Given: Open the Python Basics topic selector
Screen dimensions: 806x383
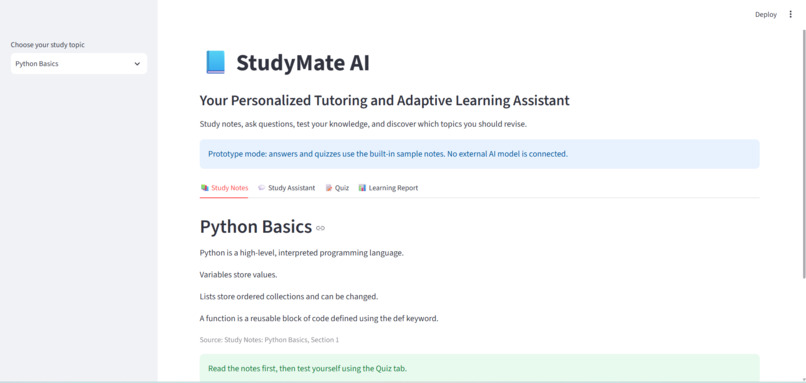Looking at the screenshot, I should pos(79,64).
